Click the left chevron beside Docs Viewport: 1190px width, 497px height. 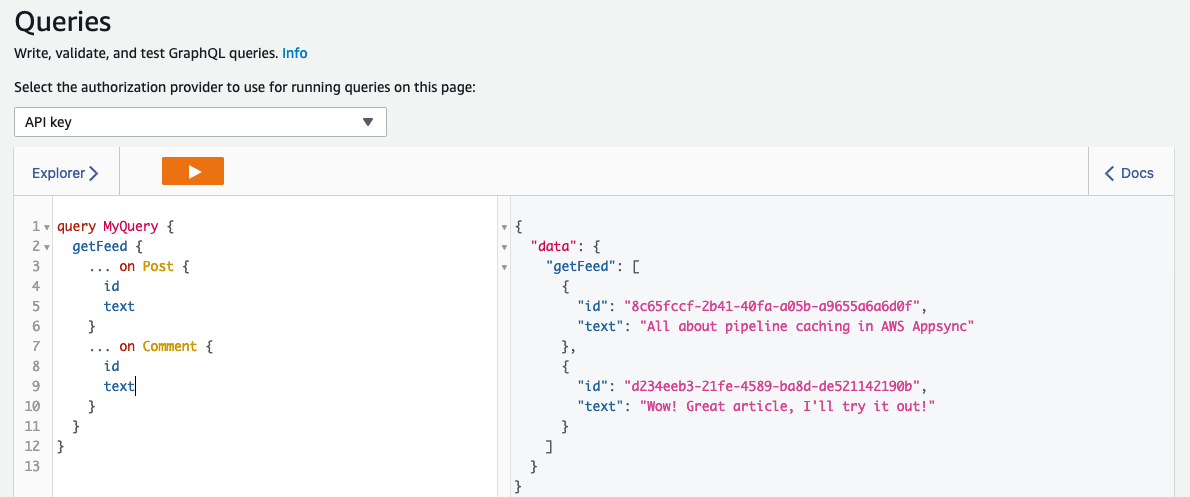coord(1109,173)
